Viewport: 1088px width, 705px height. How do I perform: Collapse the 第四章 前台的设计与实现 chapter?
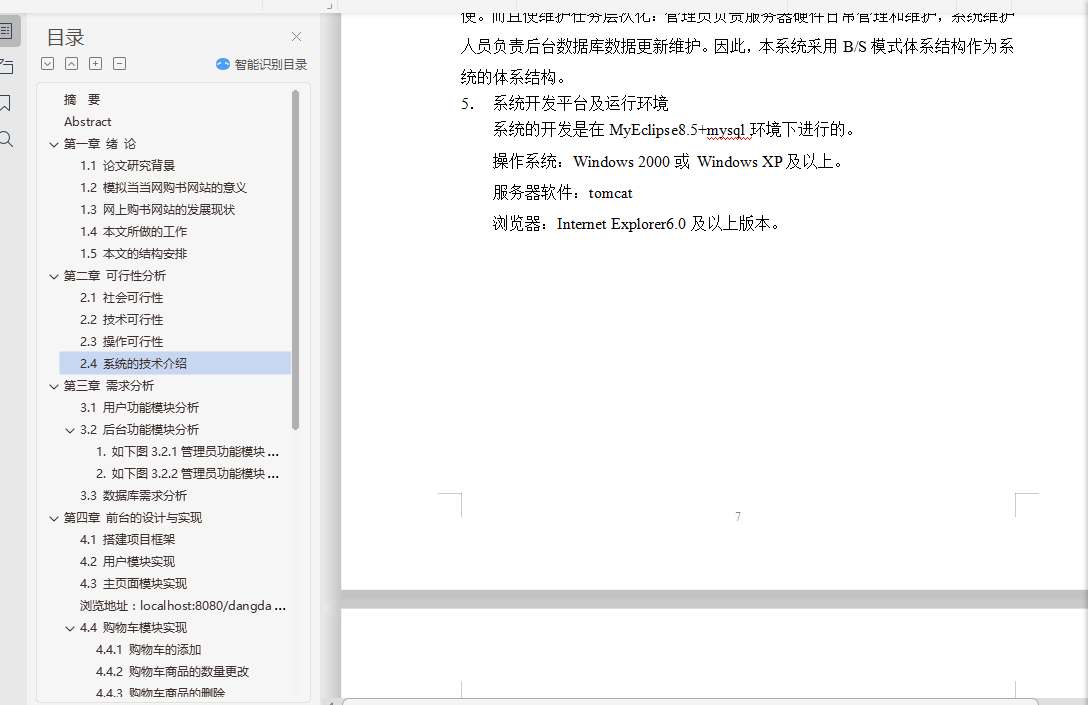[x=54, y=518]
